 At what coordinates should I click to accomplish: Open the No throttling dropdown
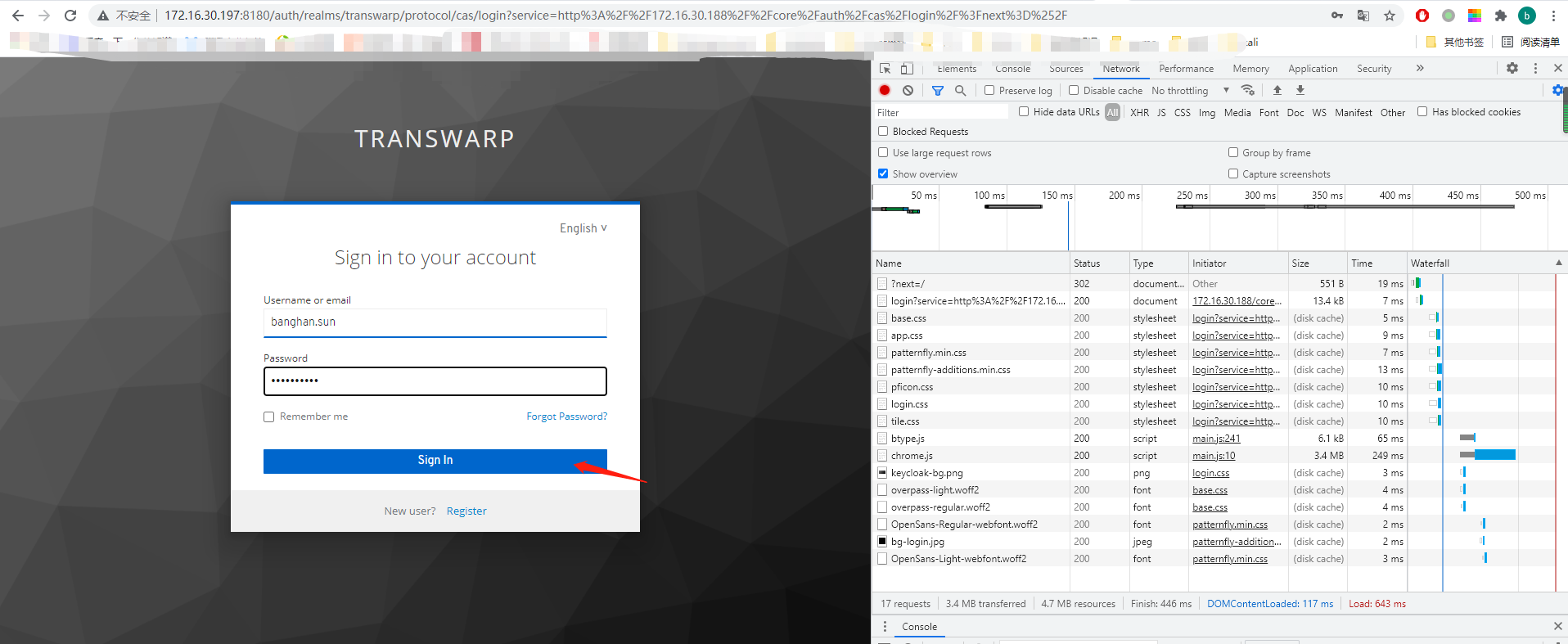(x=1190, y=91)
